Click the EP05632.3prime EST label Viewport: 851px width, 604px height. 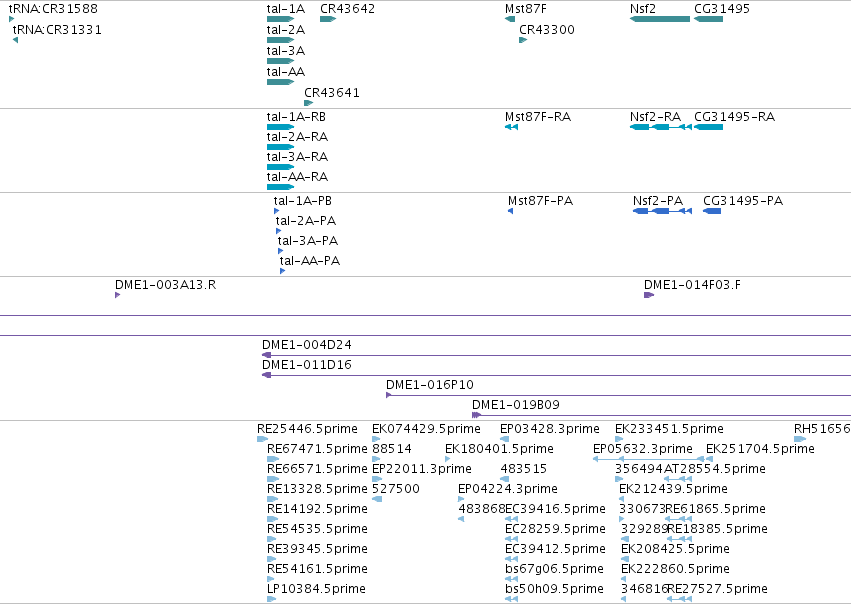[x=643, y=449]
